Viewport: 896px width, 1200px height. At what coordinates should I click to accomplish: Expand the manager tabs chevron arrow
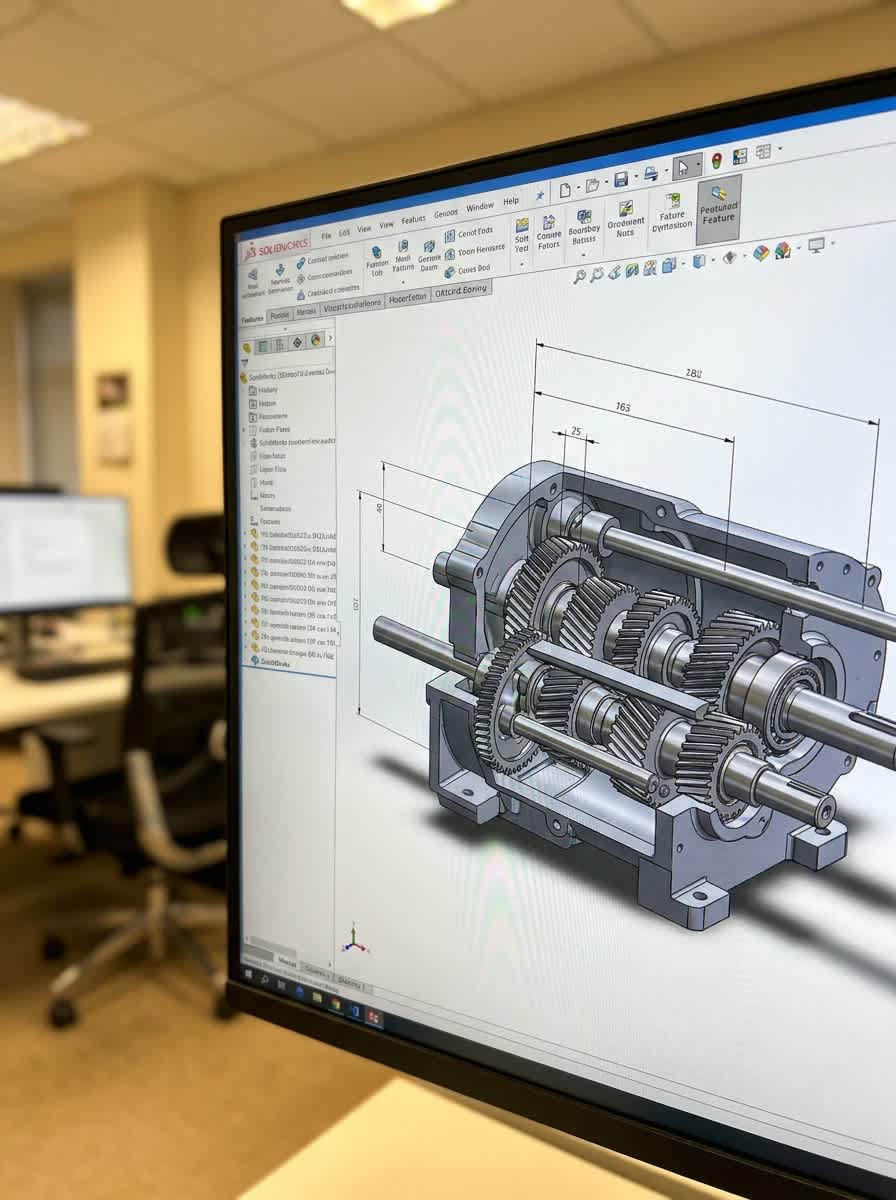click(x=330, y=339)
